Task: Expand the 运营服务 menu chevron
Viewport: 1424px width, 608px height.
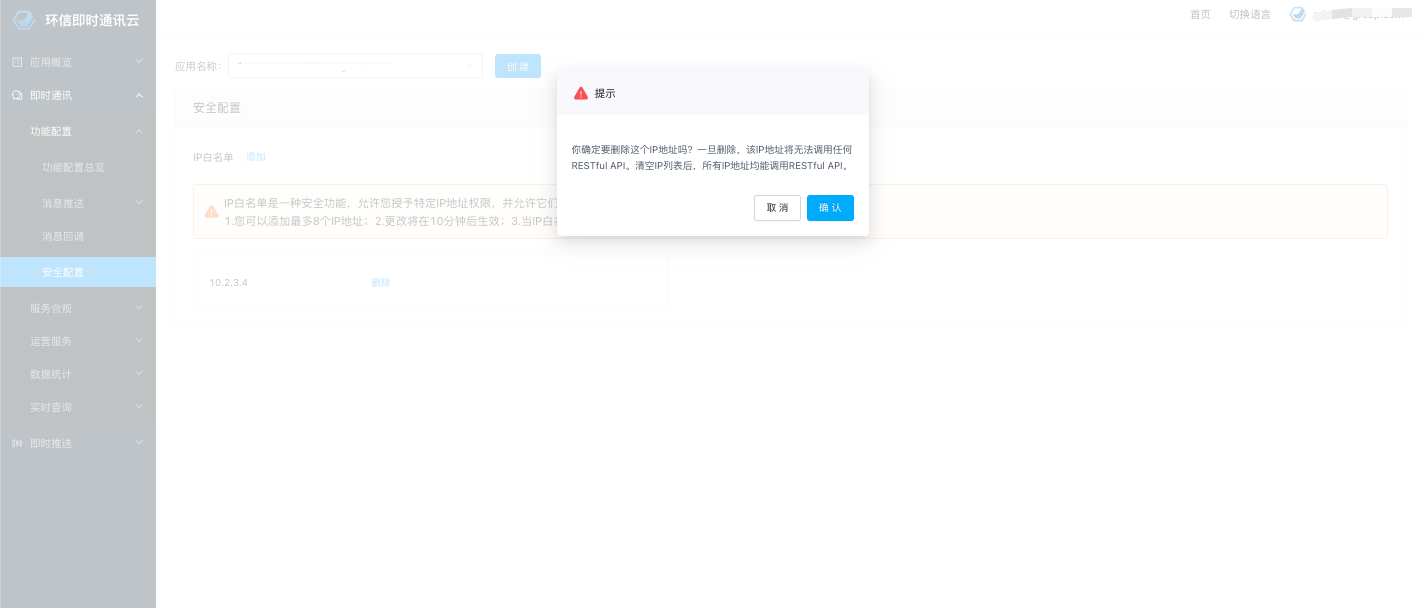Action: pos(139,341)
